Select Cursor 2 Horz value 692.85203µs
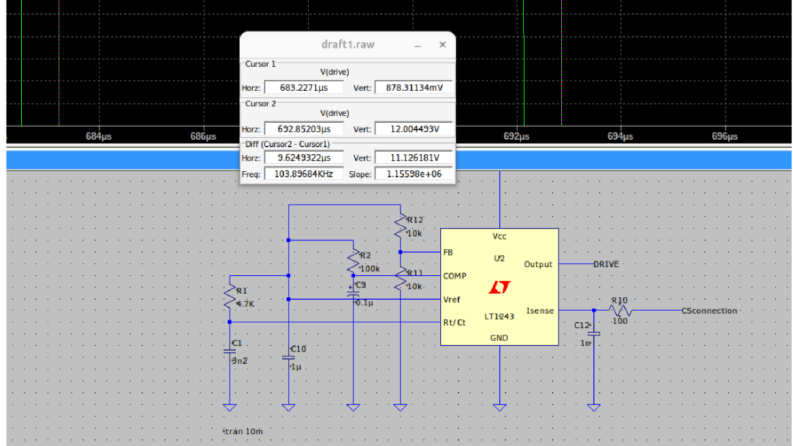 click(x=303, y=129)
